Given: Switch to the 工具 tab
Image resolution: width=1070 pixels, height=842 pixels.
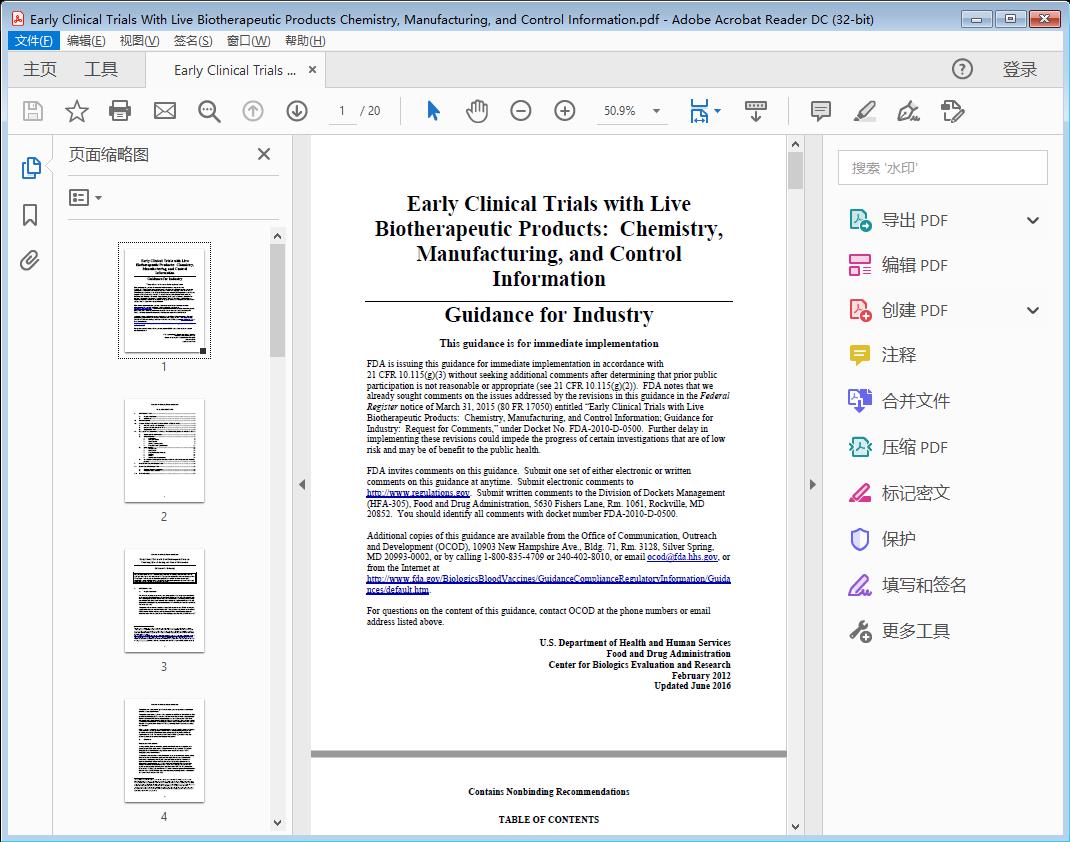Looking at the screenshot, I should [99, 69].
